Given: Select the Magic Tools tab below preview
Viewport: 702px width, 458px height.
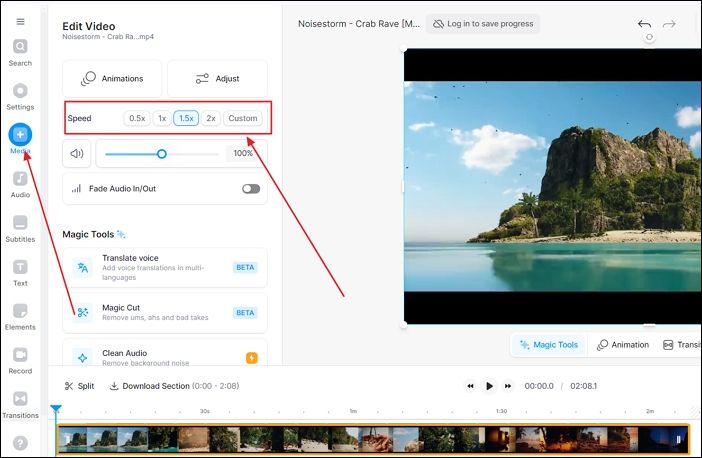Looking at the screenshot, I should (548, 345).
